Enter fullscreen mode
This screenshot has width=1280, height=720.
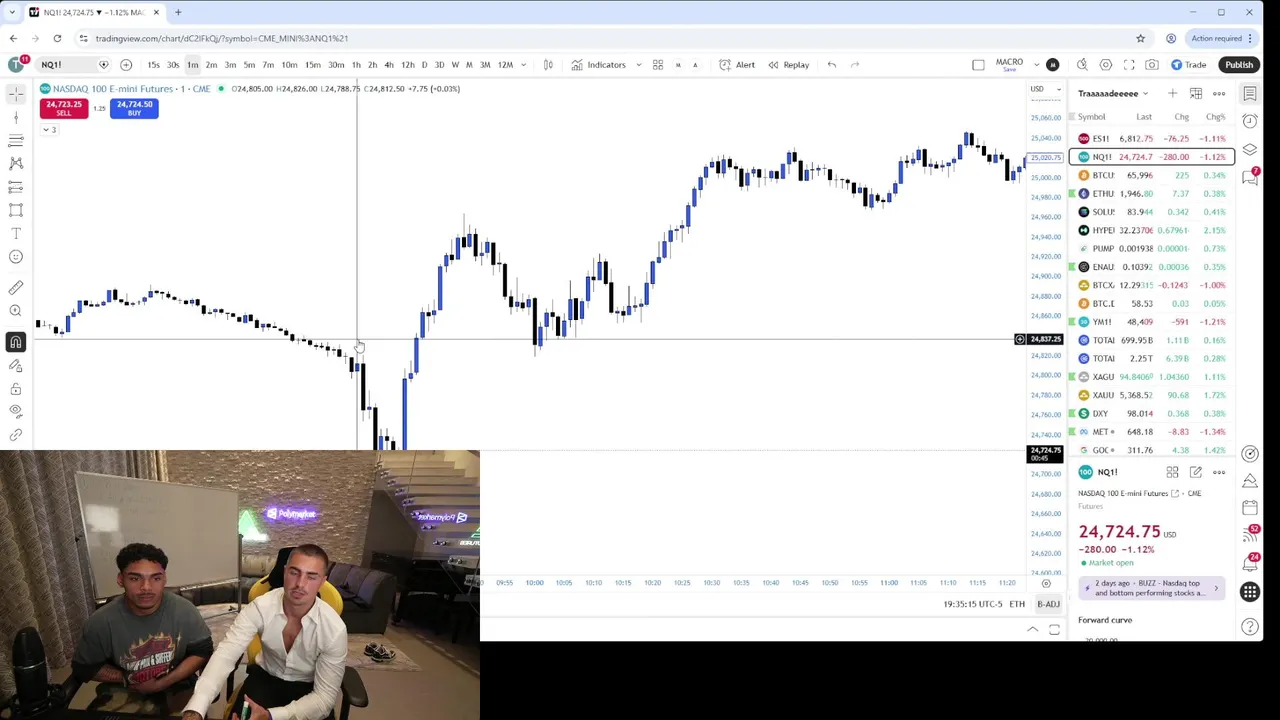pyautogui.click(x=1129, y=65)
